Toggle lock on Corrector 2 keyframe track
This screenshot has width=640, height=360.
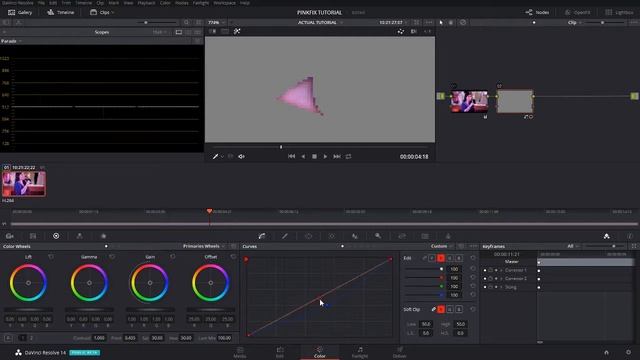pyautogui.click(x=491, y=279)
